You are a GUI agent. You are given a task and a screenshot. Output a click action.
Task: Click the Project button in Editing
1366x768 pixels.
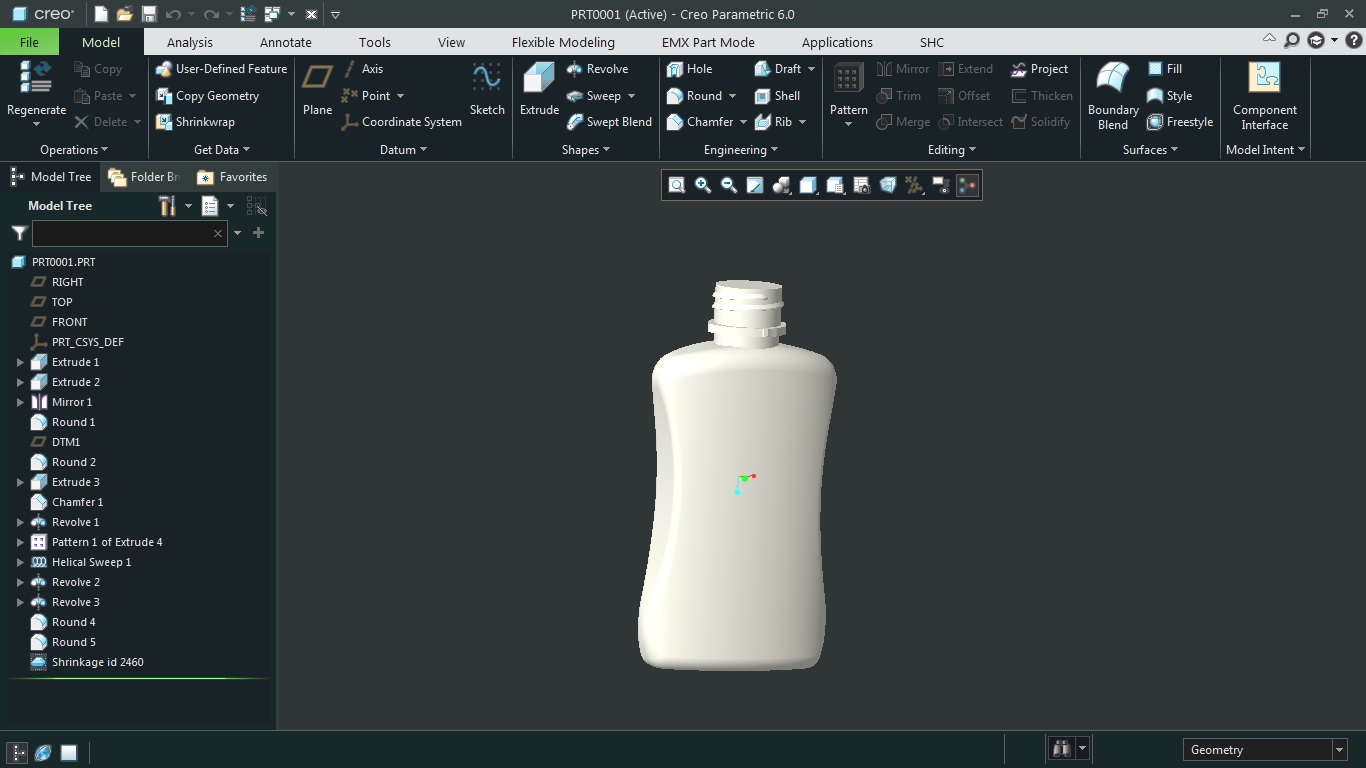[x=1039, y=69]
